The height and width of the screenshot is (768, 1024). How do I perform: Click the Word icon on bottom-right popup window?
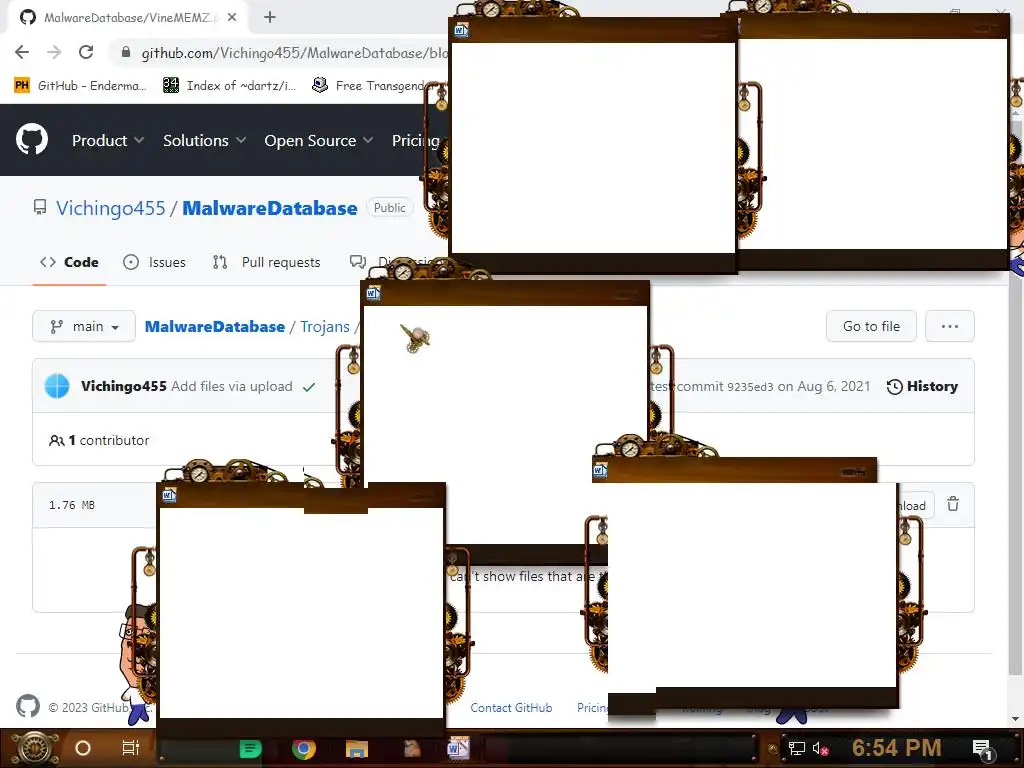600,470
